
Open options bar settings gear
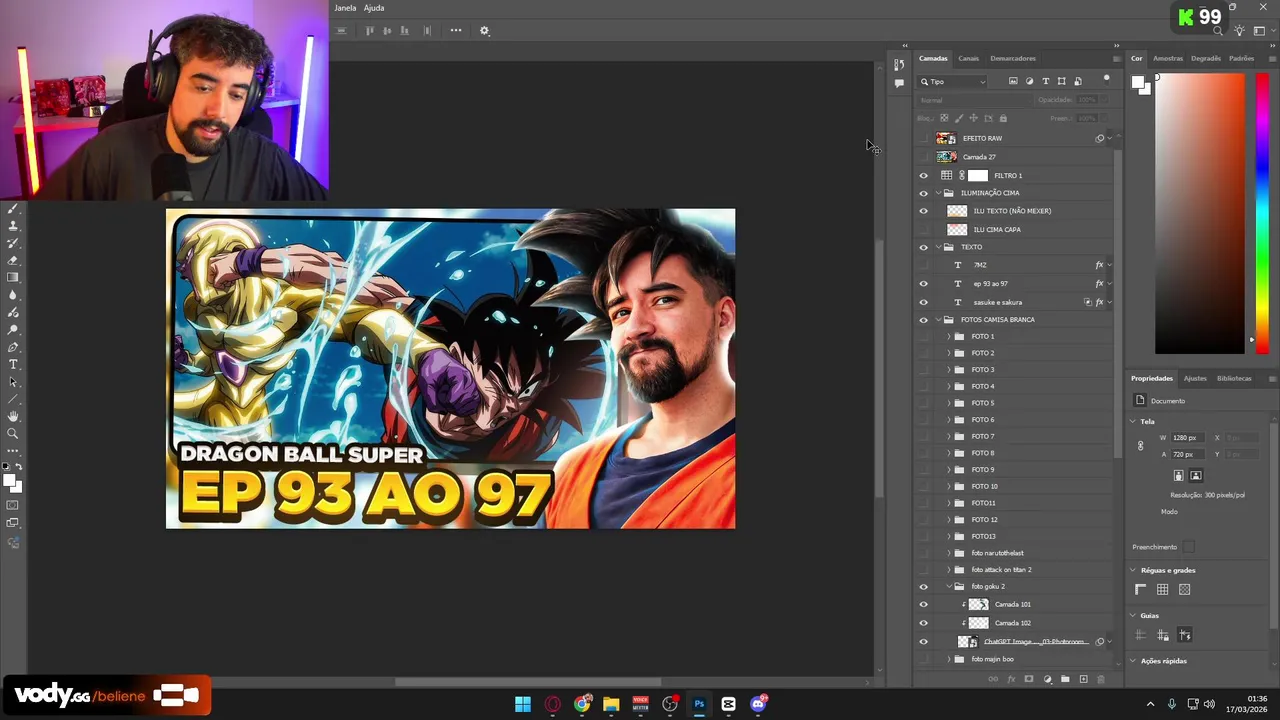tap(485, 31)
